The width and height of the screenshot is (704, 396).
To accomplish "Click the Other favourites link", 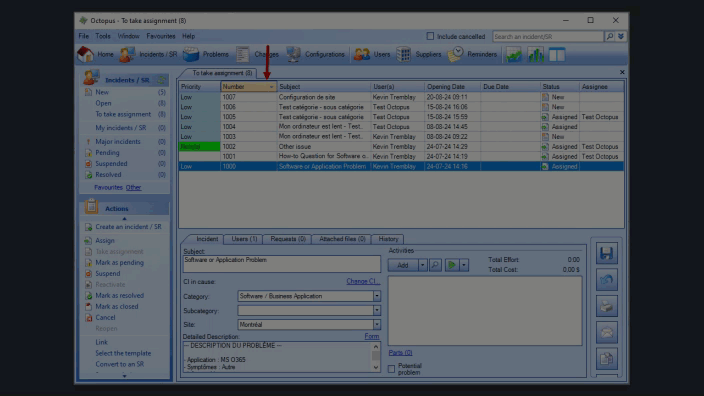I will [133, 188].
